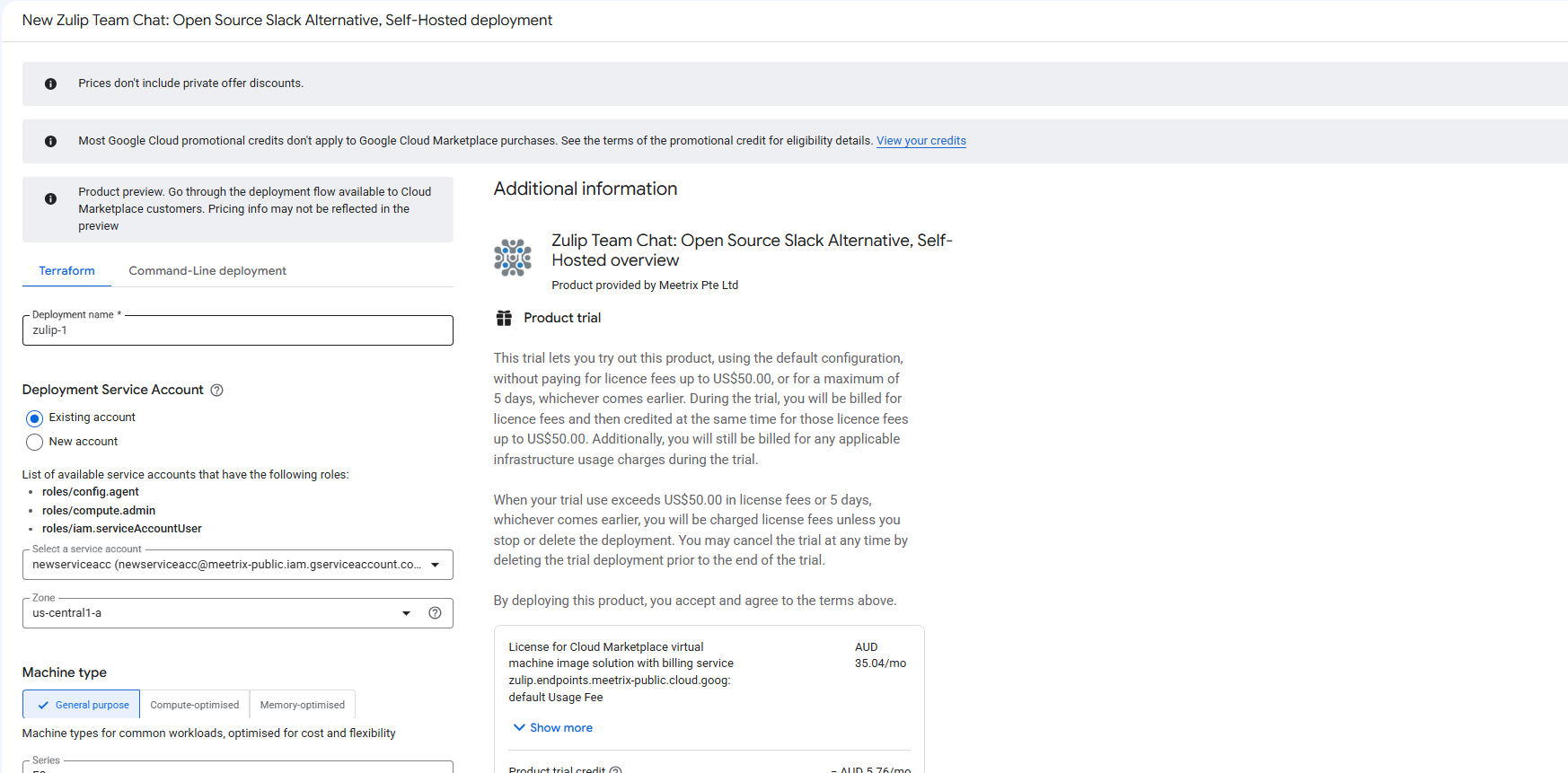Choose the Memory-optimised machine type
This screenshot has height=773, width=1568.
click(303, 705)
